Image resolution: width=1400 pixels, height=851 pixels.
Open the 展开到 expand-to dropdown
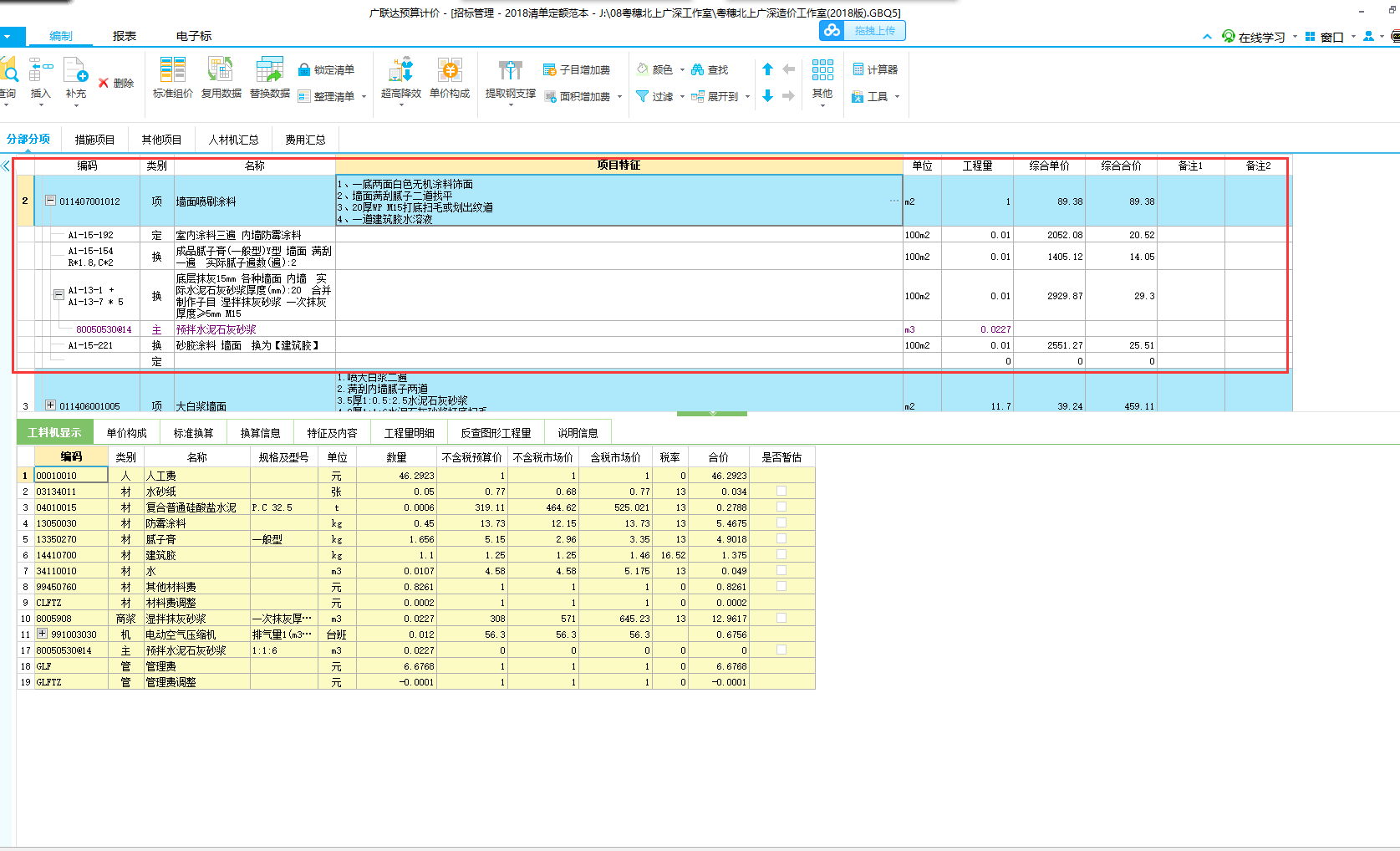[x=747, y=97]
